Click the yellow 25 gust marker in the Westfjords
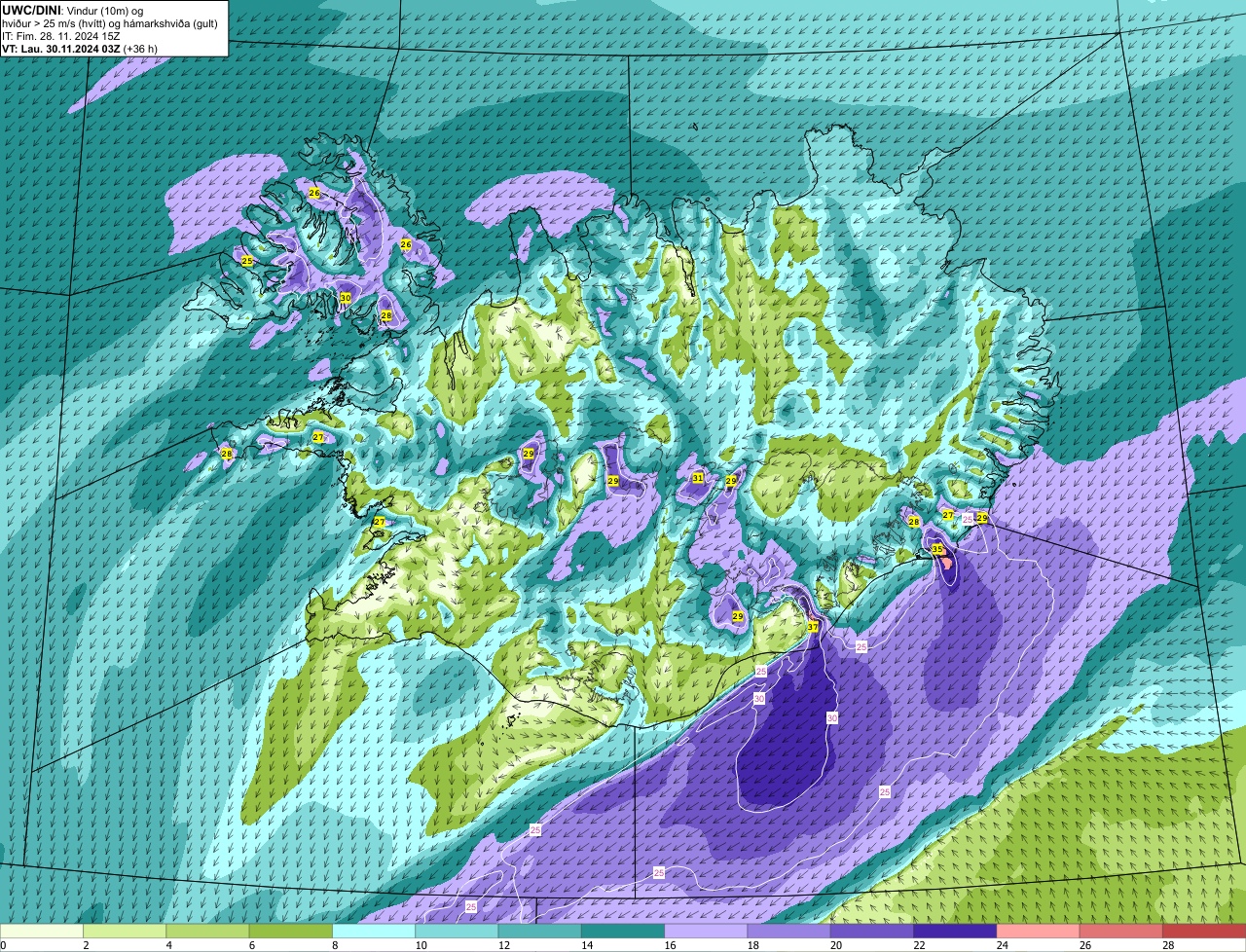This screenshot has height=952, width=1246. tap(247, 261)
